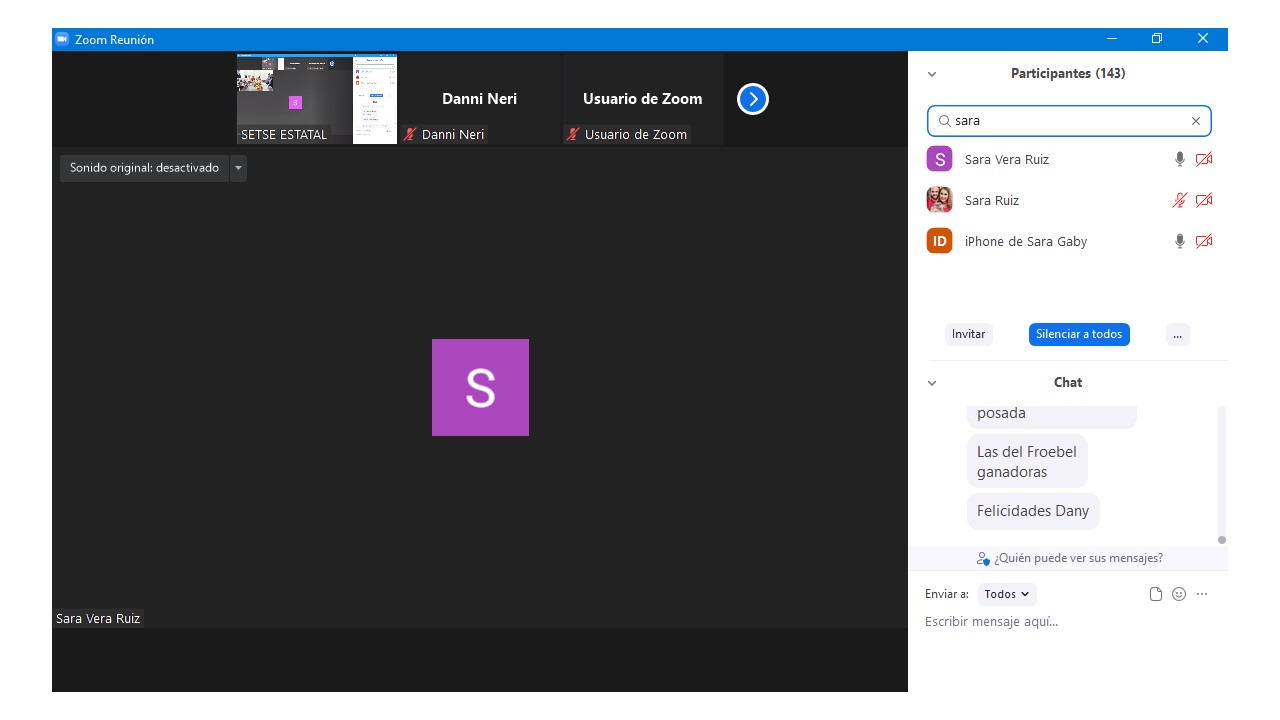Image resolution: width=1280 pixels, height=720 pixels.
Task: Click the muted mic icon on Danni Neri tile
Action: pos(410,134)
